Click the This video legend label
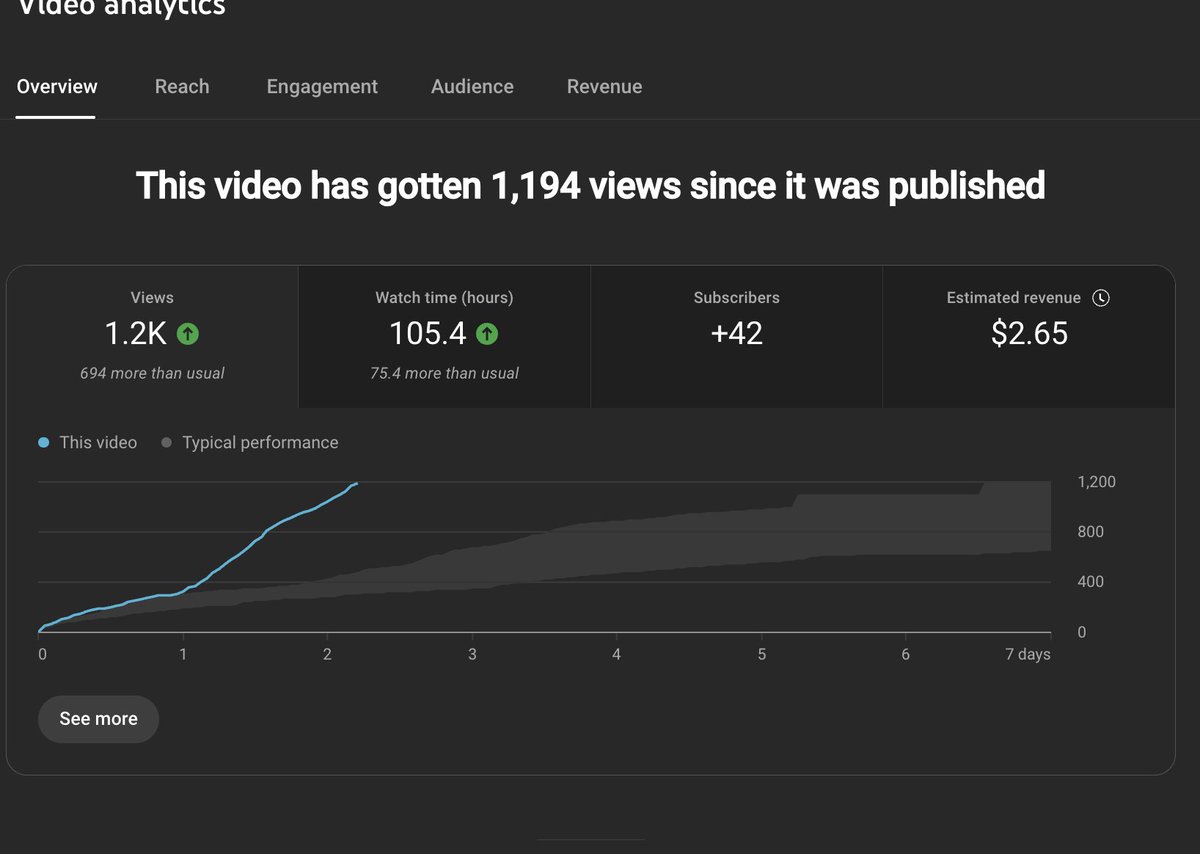The width and height of the screenshot is (1200, 854). 98,442
